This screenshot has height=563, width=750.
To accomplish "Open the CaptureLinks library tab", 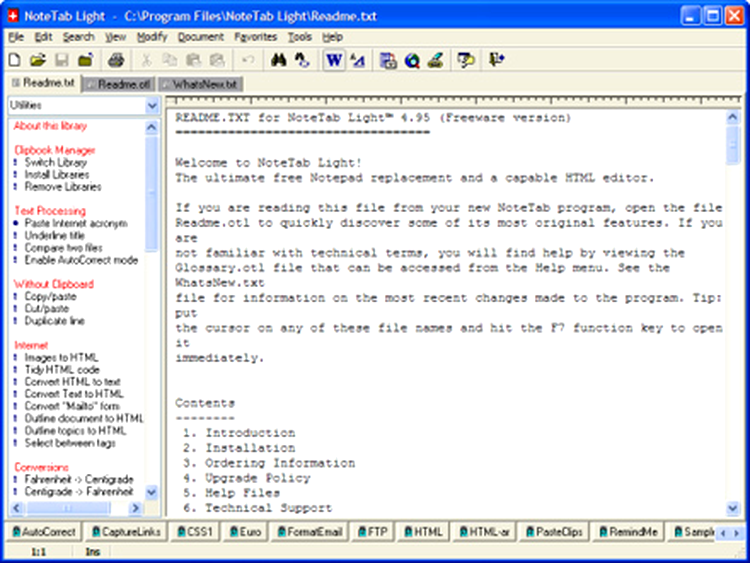I will pyautogui.click(x=126, y=532).
